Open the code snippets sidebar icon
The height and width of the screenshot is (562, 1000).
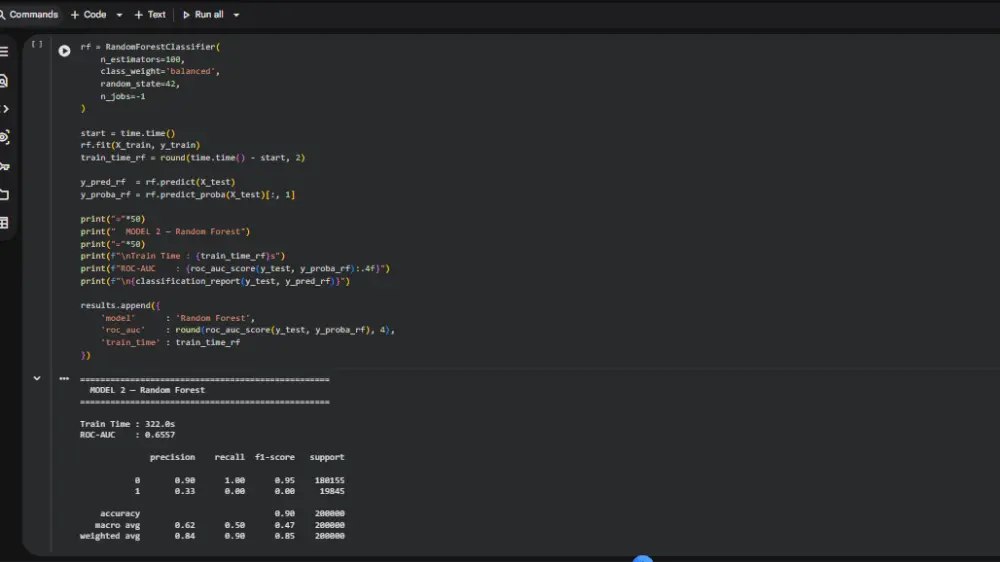point(4,109)
